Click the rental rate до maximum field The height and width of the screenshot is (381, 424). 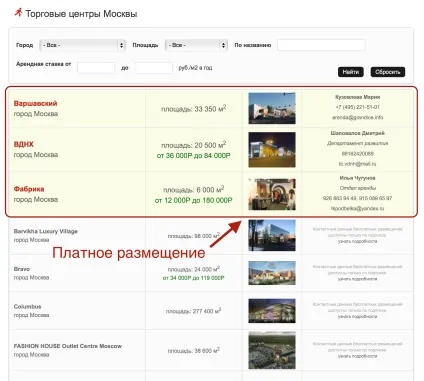click(x=154, y=68)
